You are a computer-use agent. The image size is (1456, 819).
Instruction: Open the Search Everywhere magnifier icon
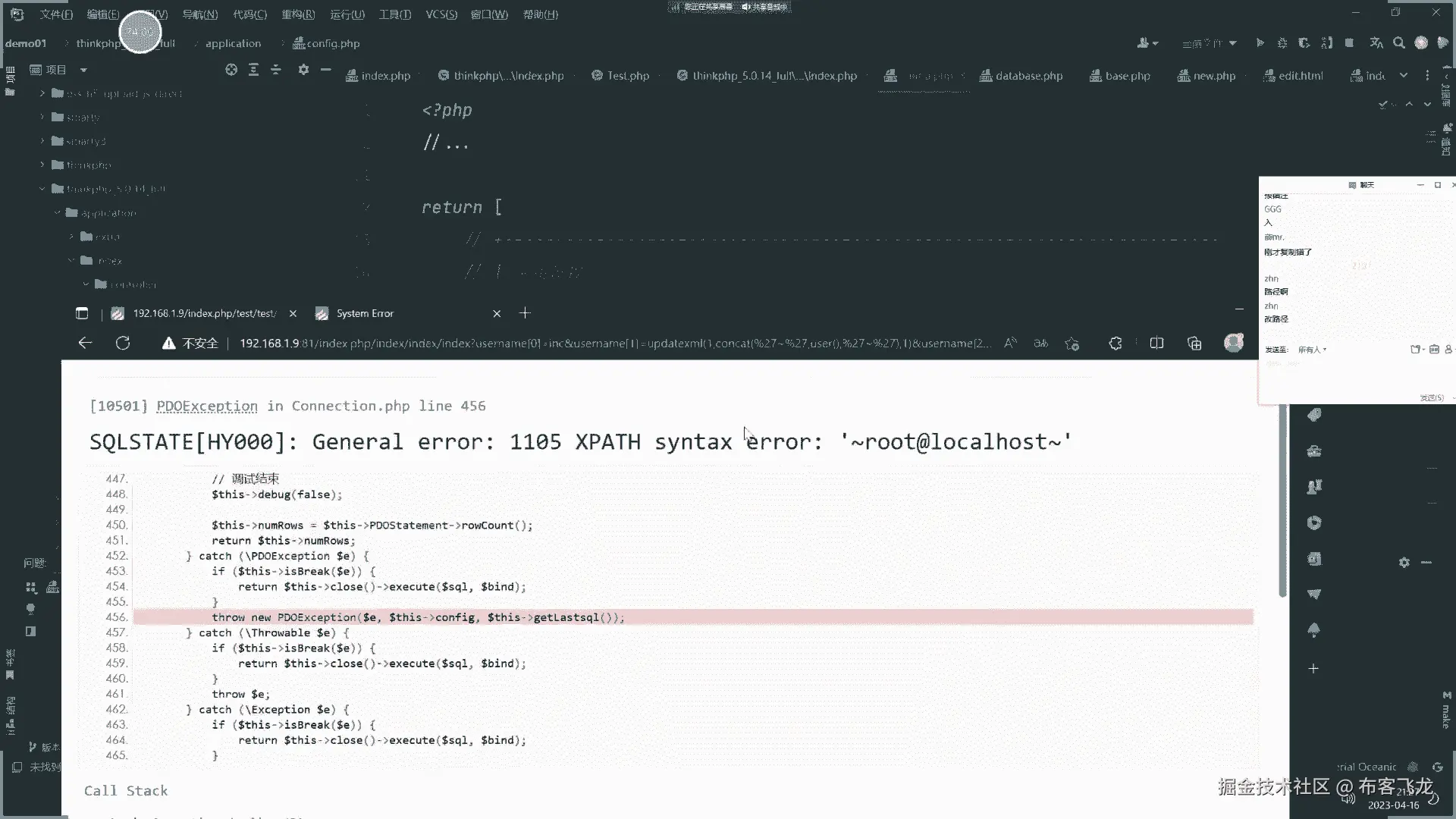[x=1399, y=43]
